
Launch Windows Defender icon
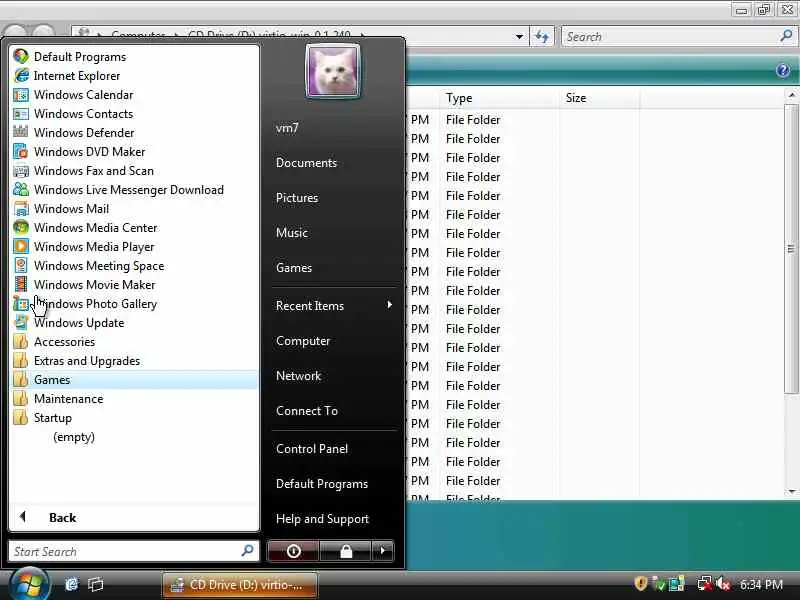click(21, 133)
